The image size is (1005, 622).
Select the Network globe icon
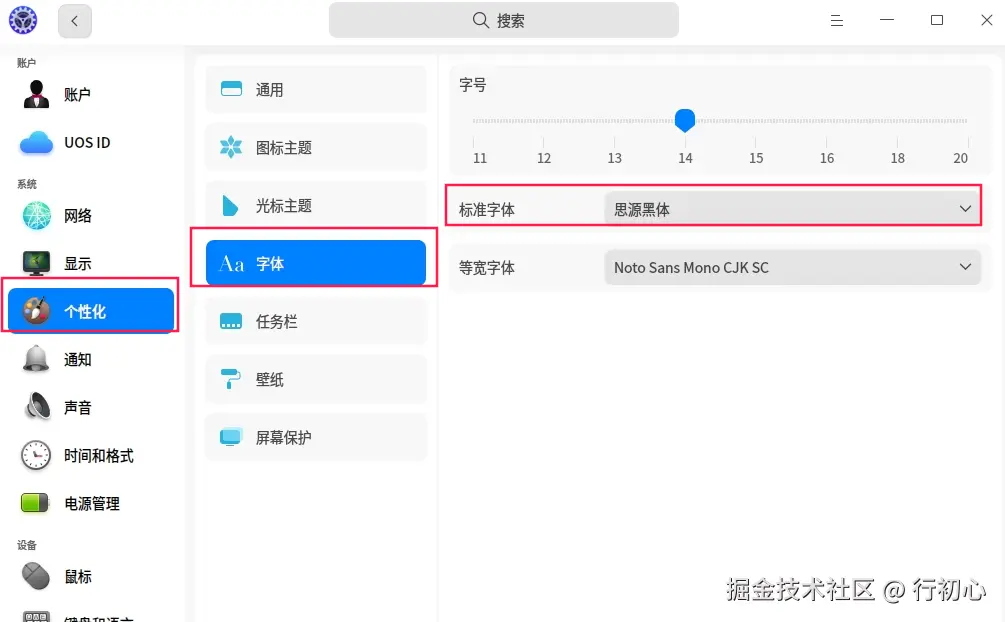pyautogui.click(x=37, y=215)
